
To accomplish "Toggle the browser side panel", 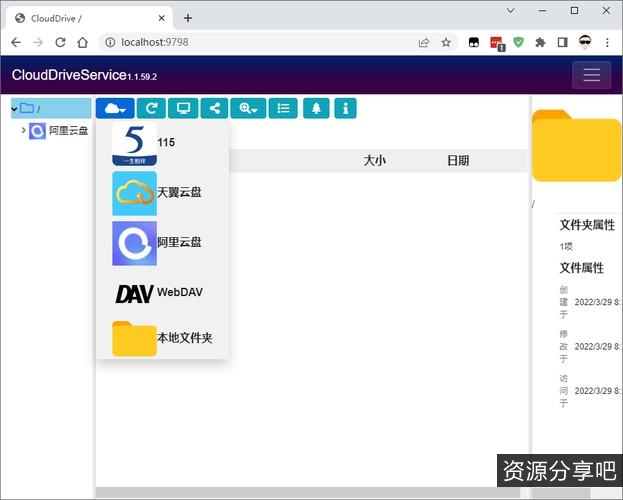I will pos(563,42).
